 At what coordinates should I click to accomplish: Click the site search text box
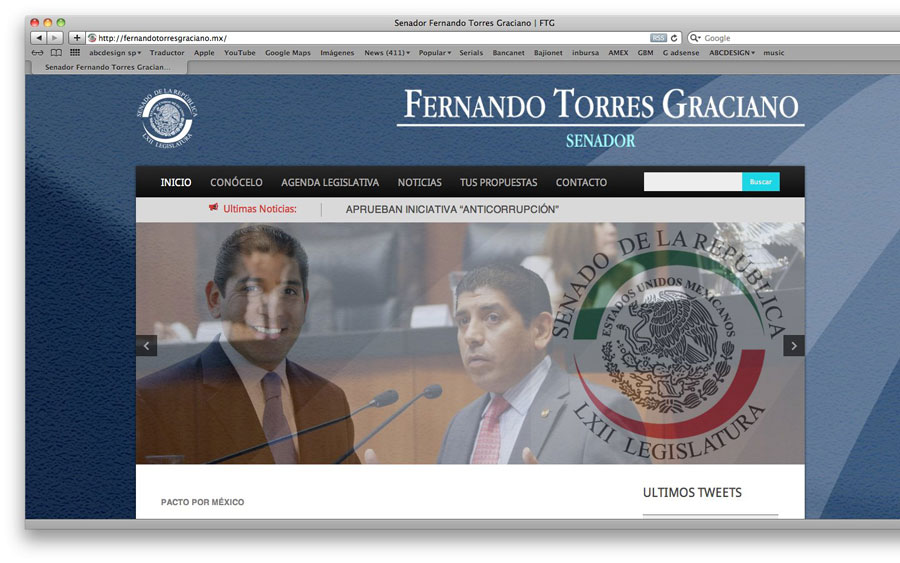(693, 181)
